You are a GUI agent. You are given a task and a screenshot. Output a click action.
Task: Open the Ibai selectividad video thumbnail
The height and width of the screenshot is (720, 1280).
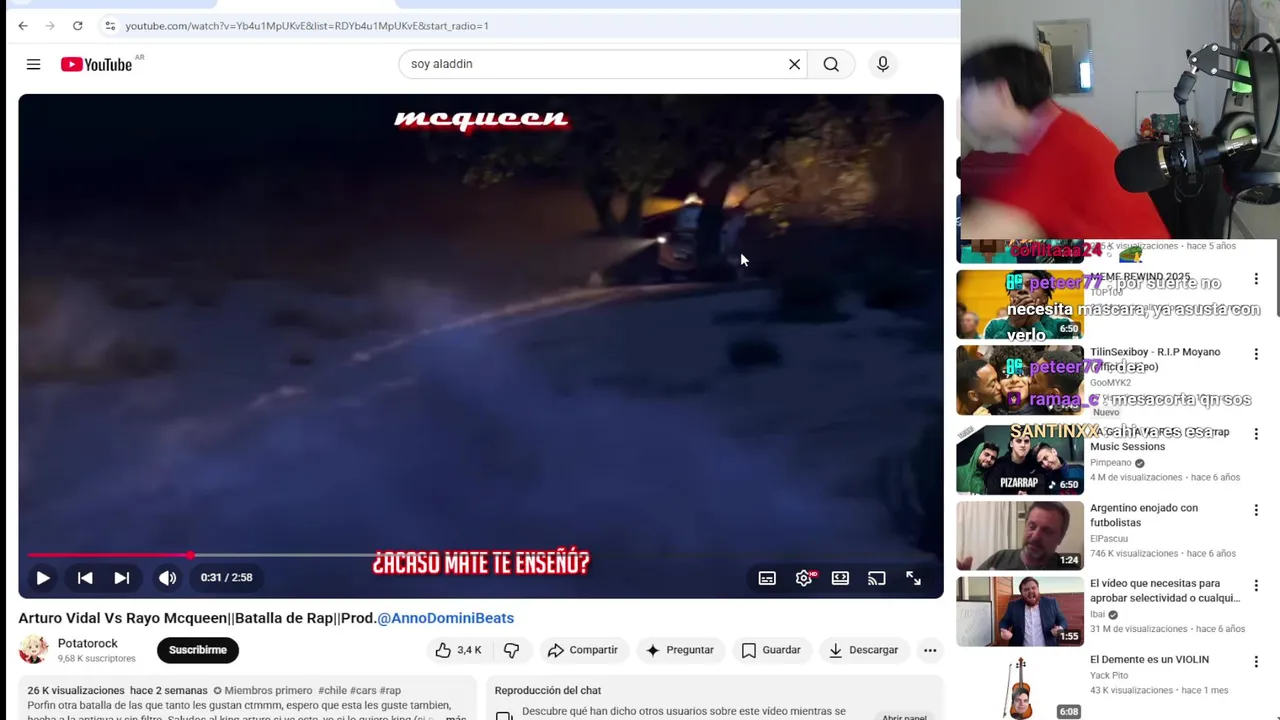point(1020,611)
